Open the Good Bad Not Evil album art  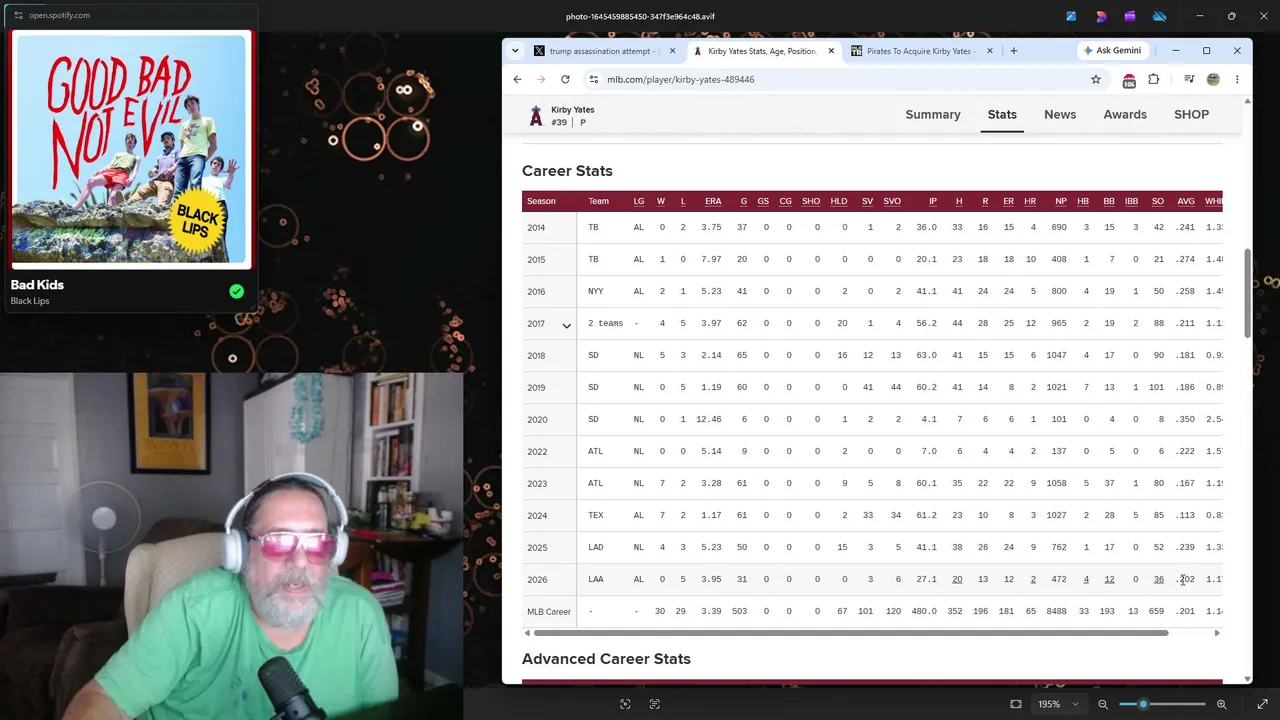tap(130, 150)
